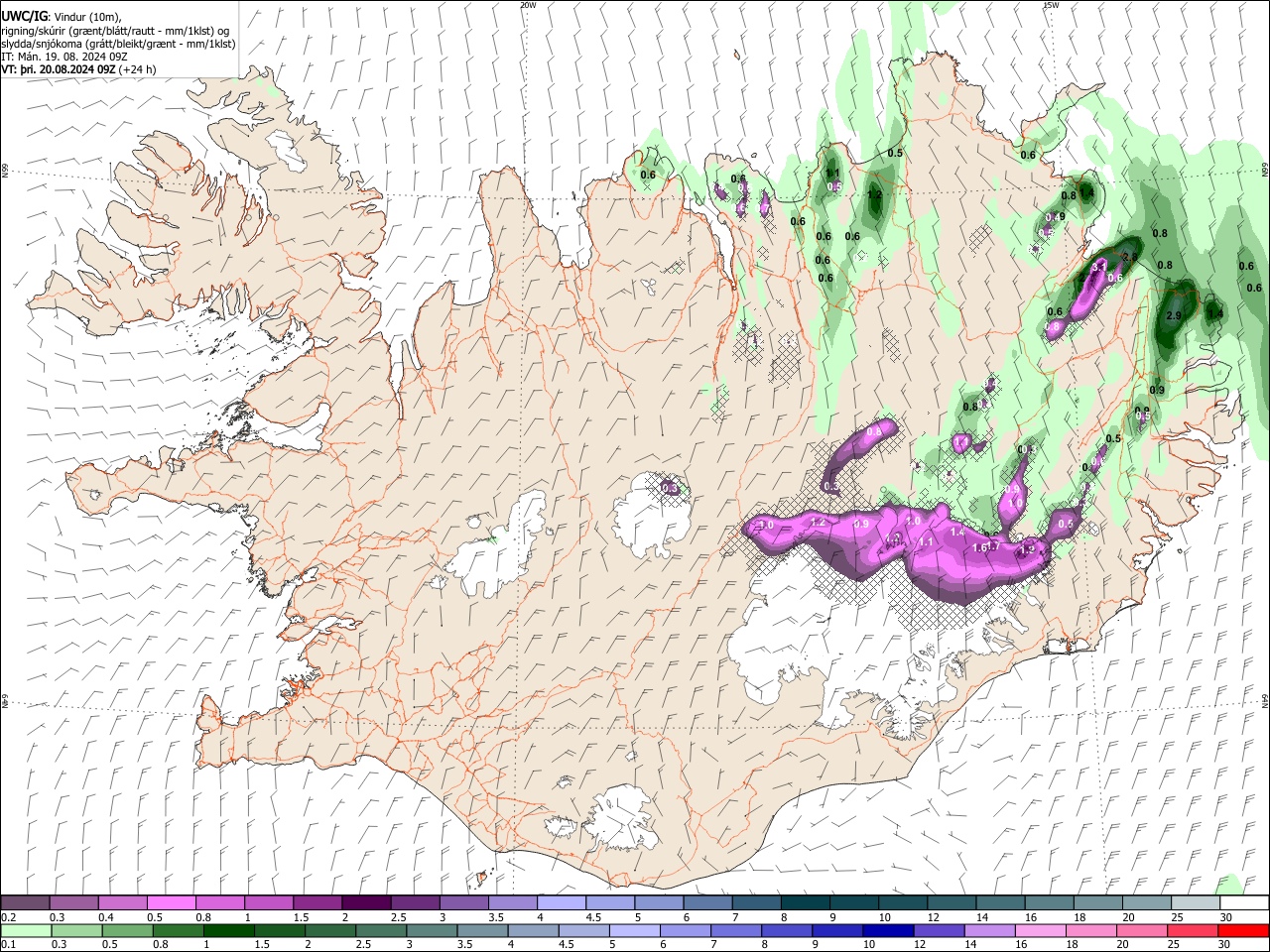The image size is (1270, 952).
Task: Click the 'rigning/skúrir (grænt/blátt/rautt - mm/1klst) og' line
Action: (115, 31)
